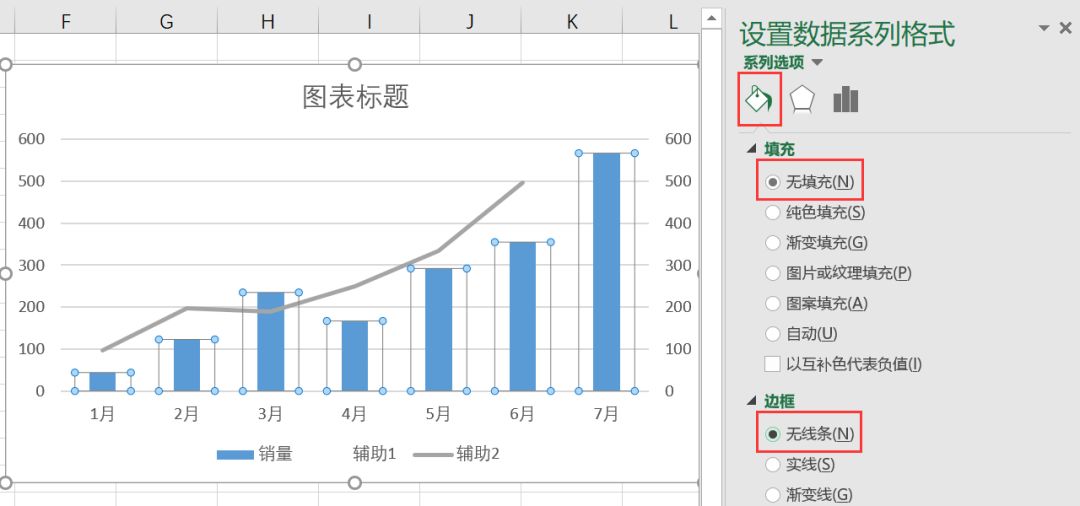Screen dimensions: 1080x506
Task: Close the 设置数据系列格式 pane
Action: point(1065,29)
